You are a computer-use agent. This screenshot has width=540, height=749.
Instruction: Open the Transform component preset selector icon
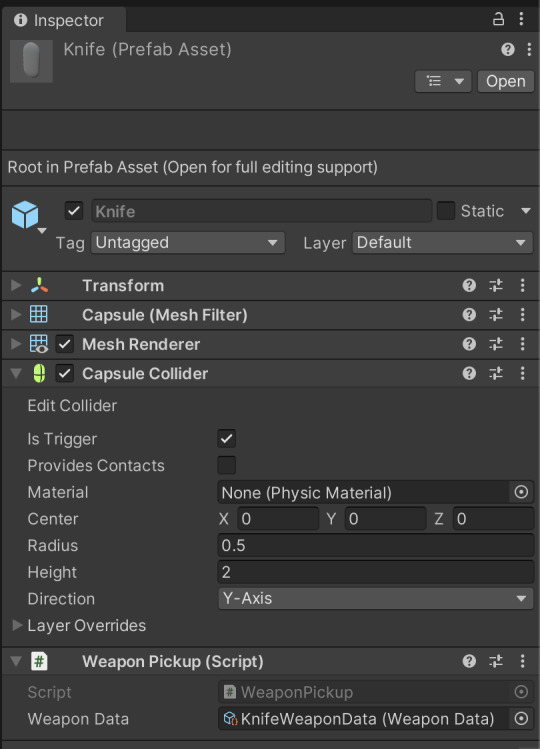496,285
